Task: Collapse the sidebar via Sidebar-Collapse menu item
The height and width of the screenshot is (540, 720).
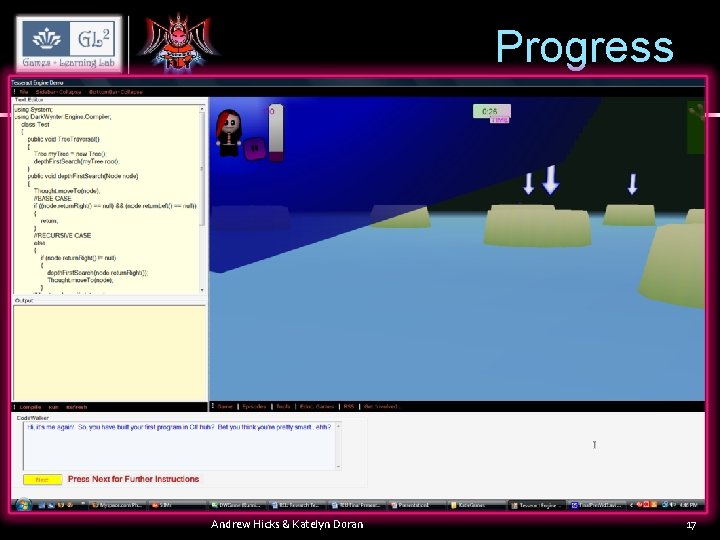Action: pyautogui.click(x=58, y=92)
